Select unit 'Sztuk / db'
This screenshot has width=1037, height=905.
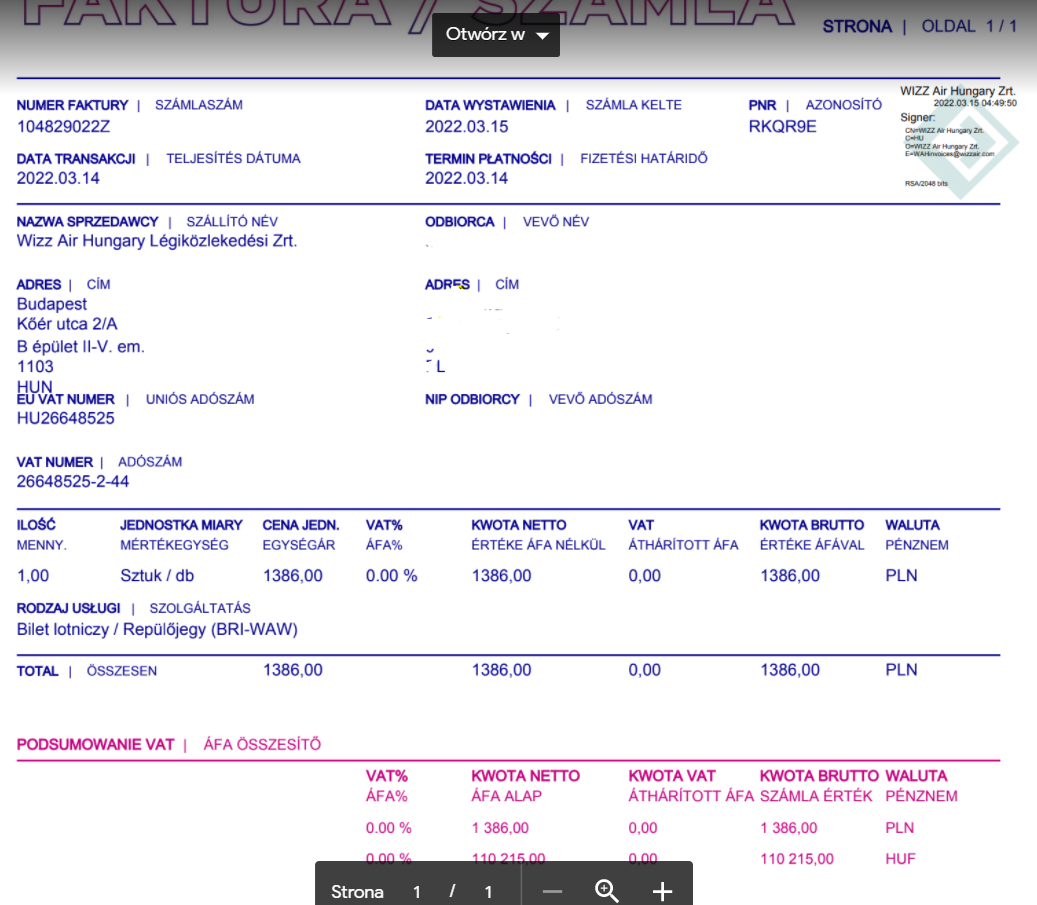point(157,576)
